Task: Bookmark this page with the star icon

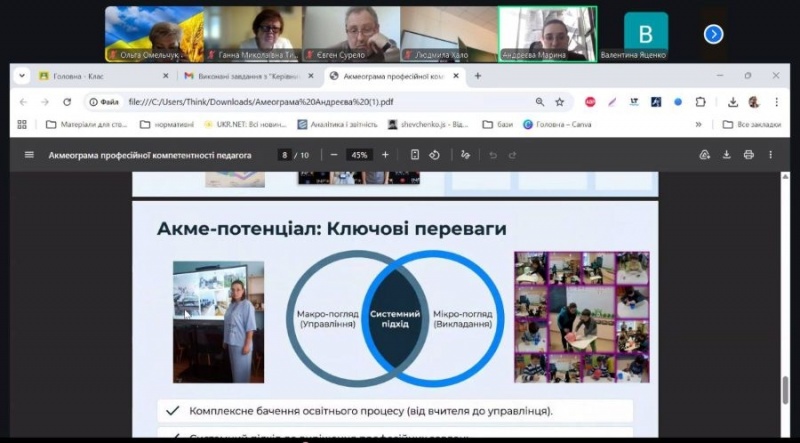Action: (560, 102)
